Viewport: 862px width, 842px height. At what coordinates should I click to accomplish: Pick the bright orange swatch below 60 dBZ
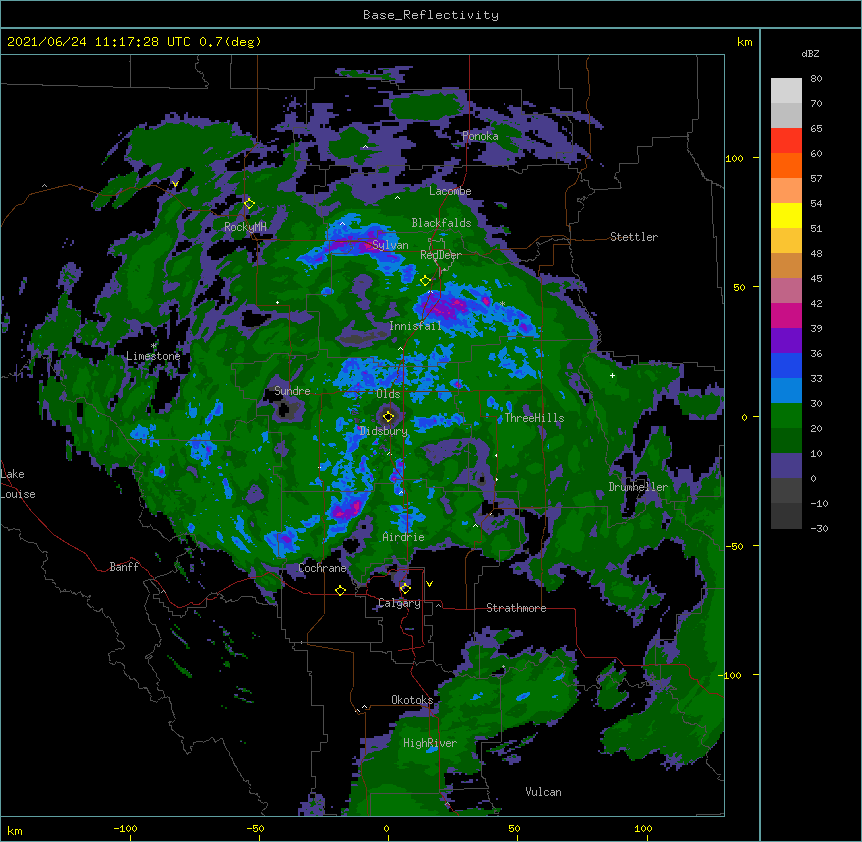tap(786, 165)
